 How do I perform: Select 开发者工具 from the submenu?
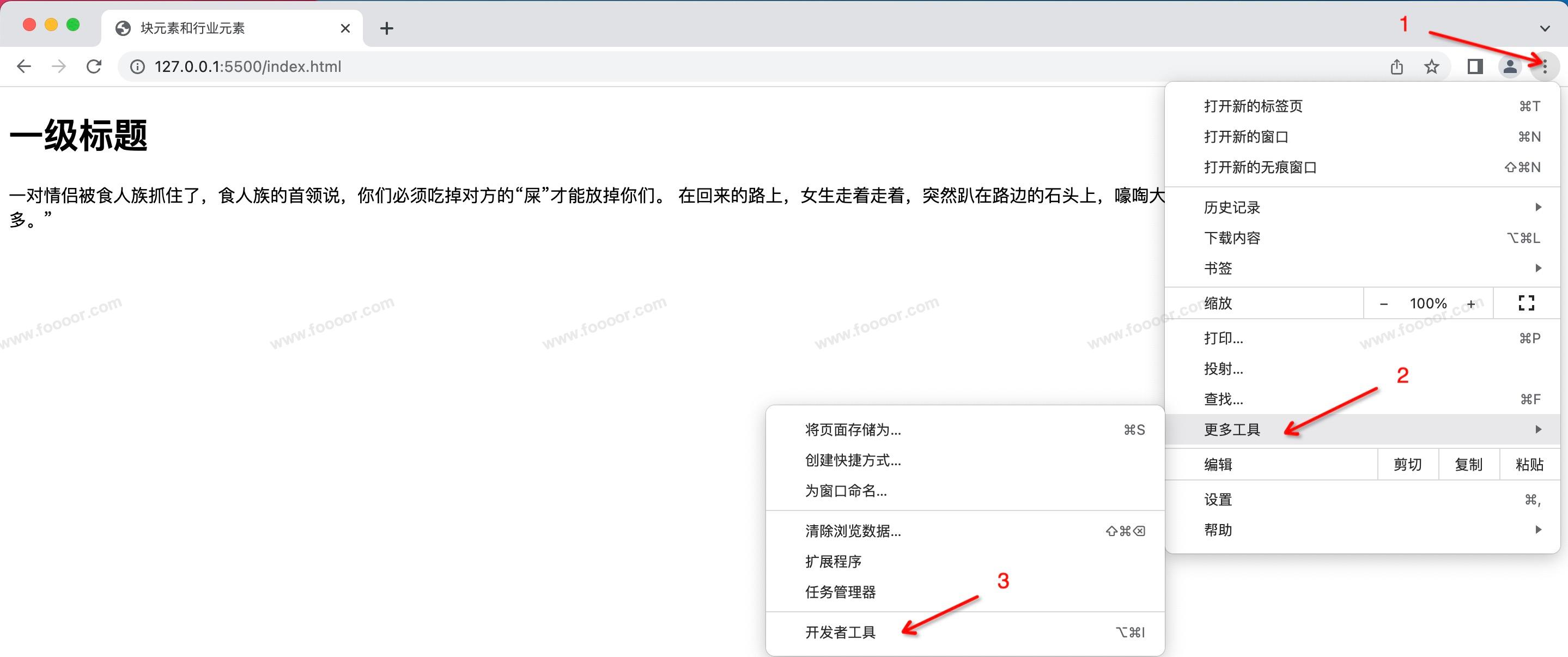[x=840, y=632]
